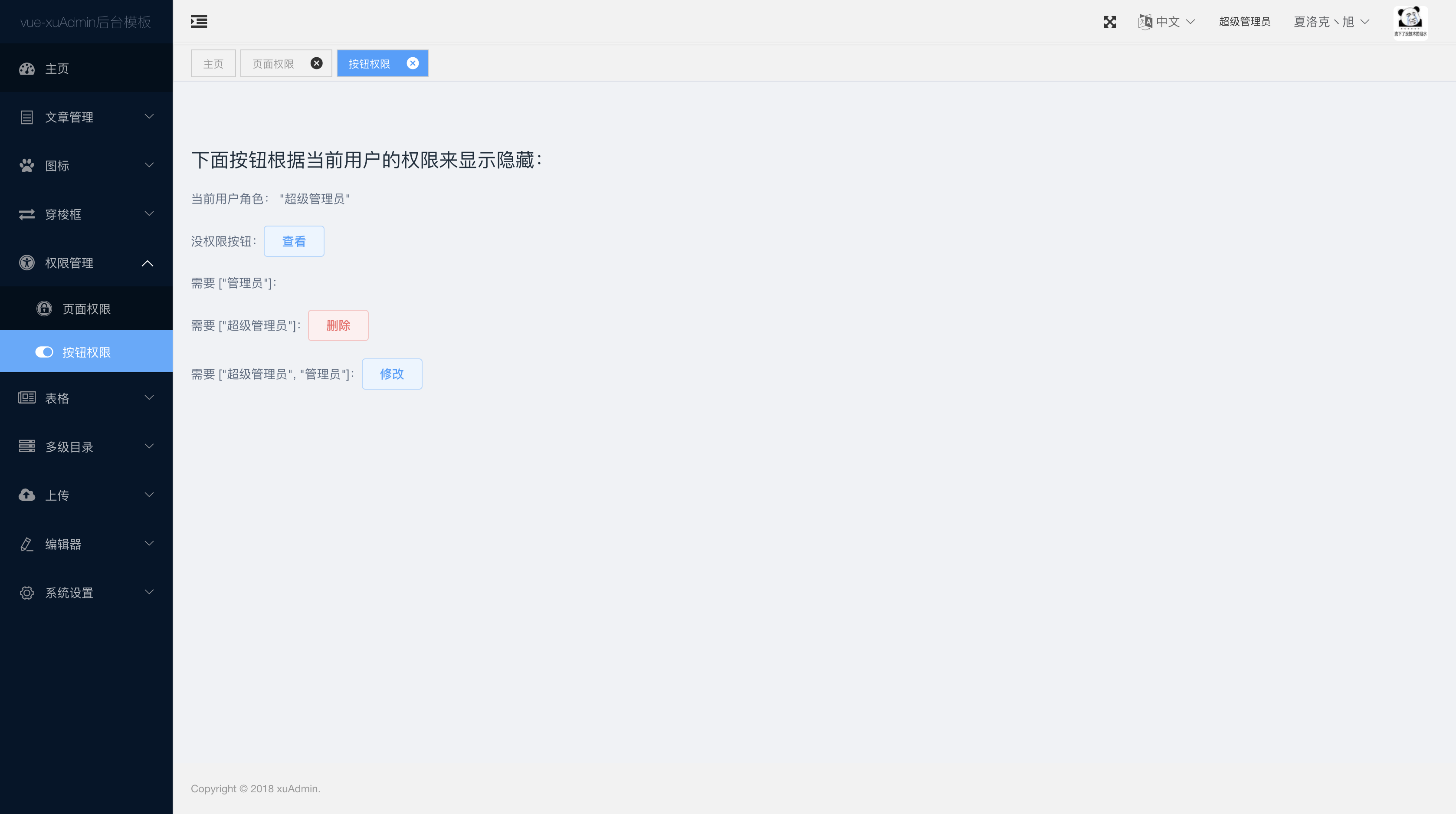The image size is (1456, 814).
Task: Switch to the 主页 tab
Action: click(x=213, y=64)
